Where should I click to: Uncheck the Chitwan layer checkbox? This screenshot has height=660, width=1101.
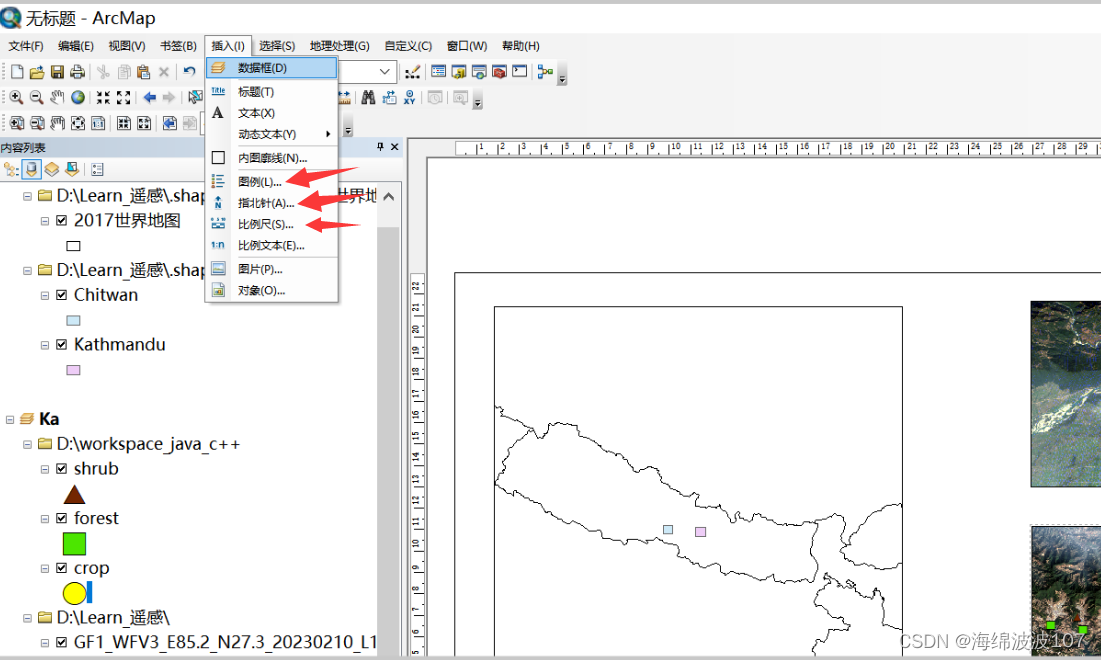[x=62, y=295]
